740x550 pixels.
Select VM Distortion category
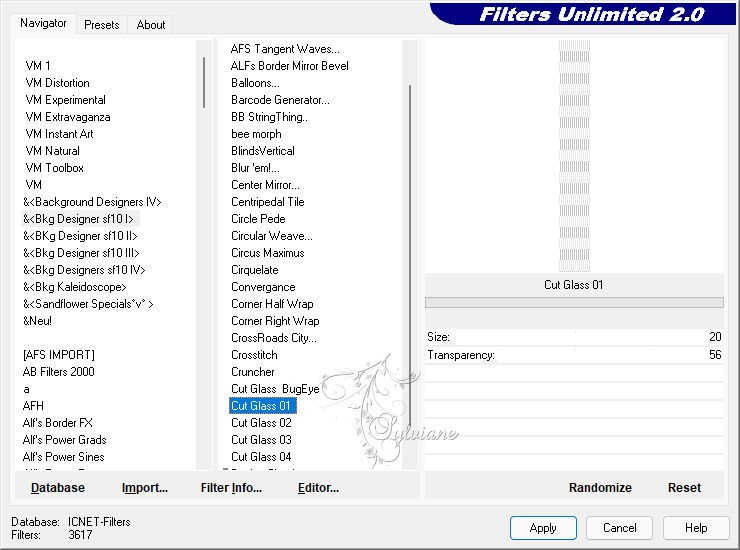[57, 83]
